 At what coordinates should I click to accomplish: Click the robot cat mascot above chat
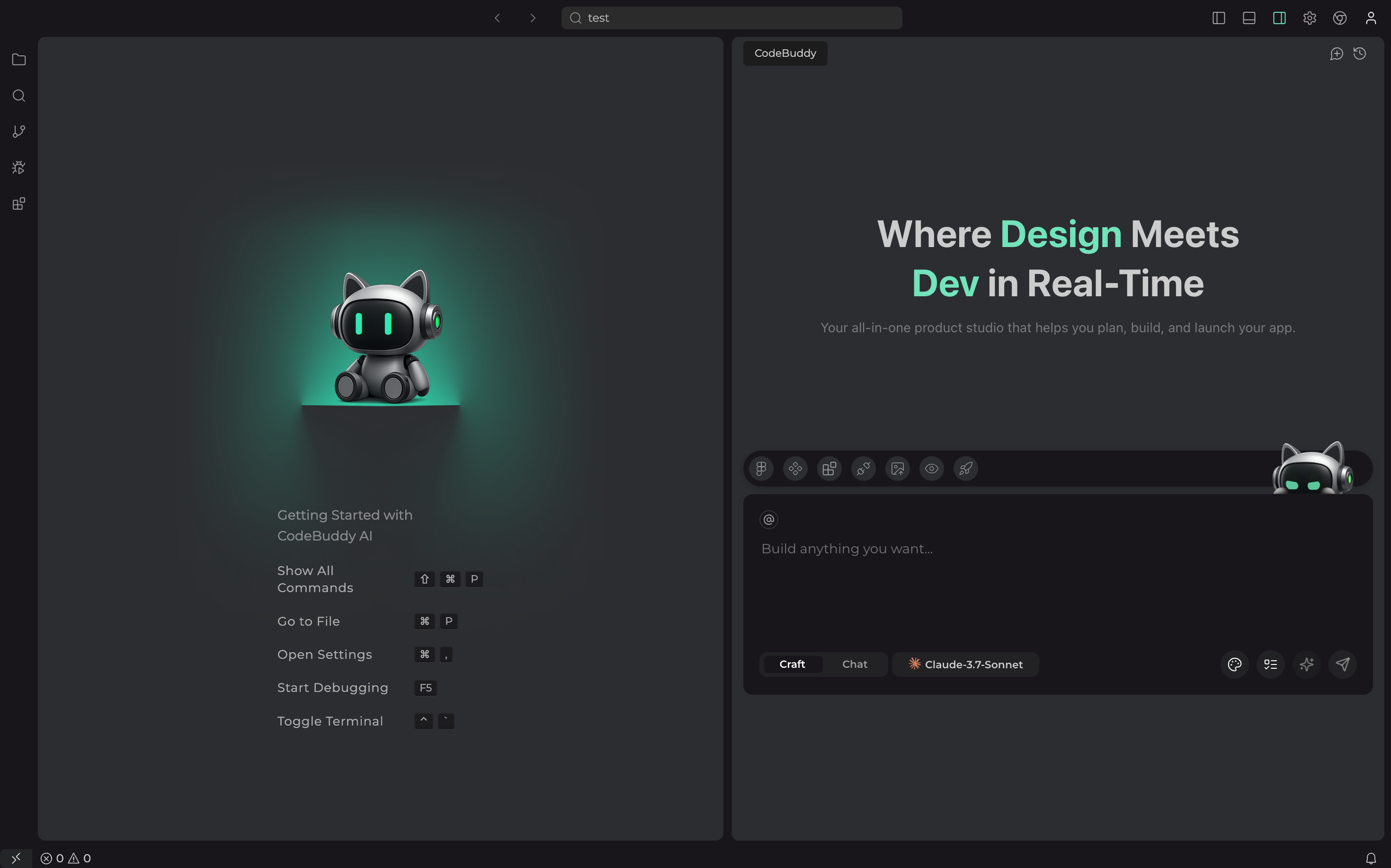(x=1313, y=468)
